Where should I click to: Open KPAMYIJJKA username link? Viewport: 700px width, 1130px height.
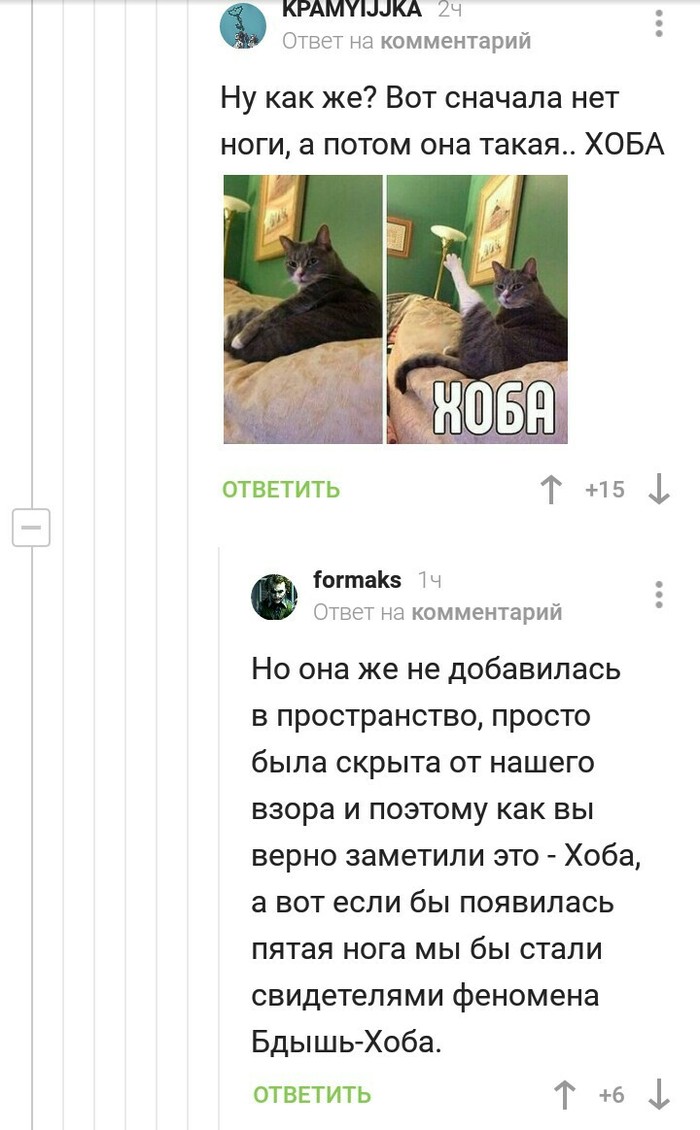pyautogui.click(x=352, y=9)
